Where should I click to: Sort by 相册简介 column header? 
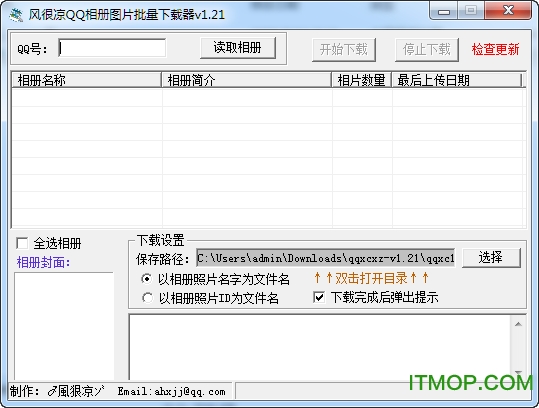click(246, 80)
